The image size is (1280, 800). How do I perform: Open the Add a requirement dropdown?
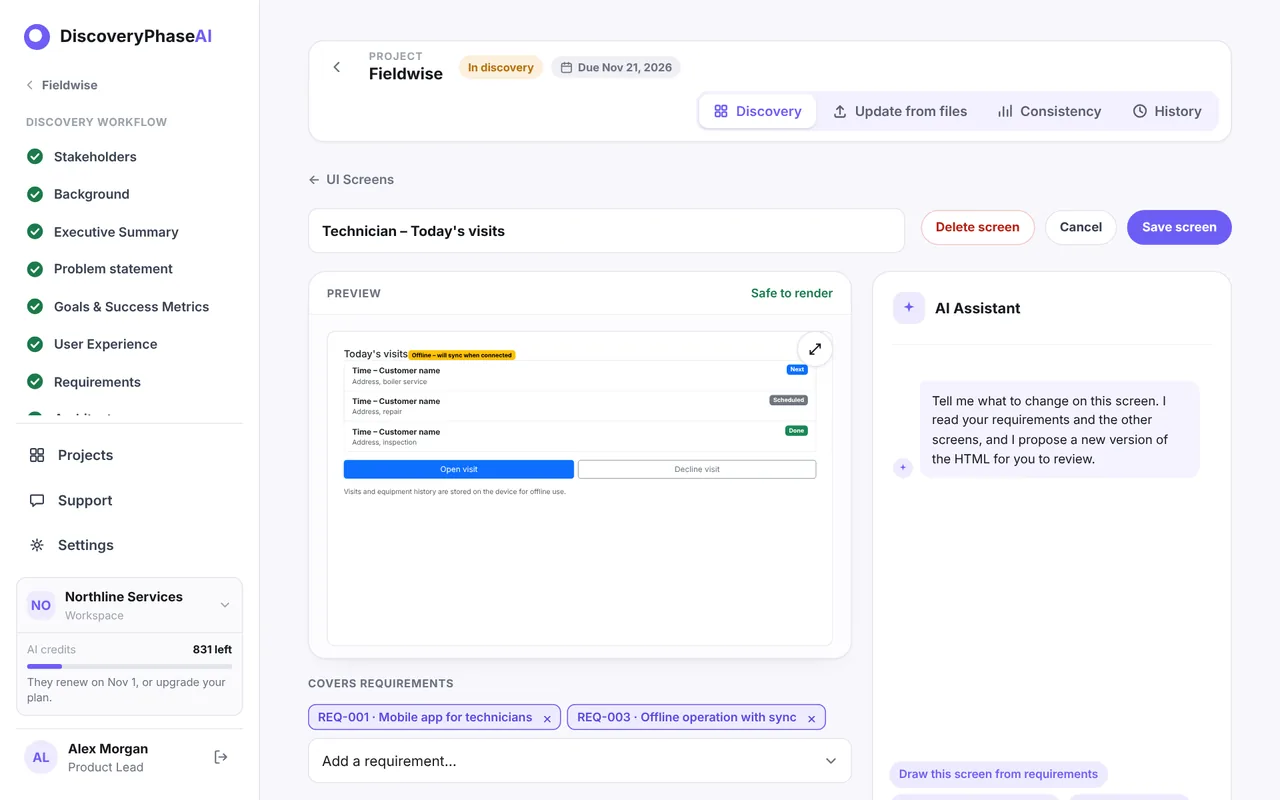click(x=580, y=761)
